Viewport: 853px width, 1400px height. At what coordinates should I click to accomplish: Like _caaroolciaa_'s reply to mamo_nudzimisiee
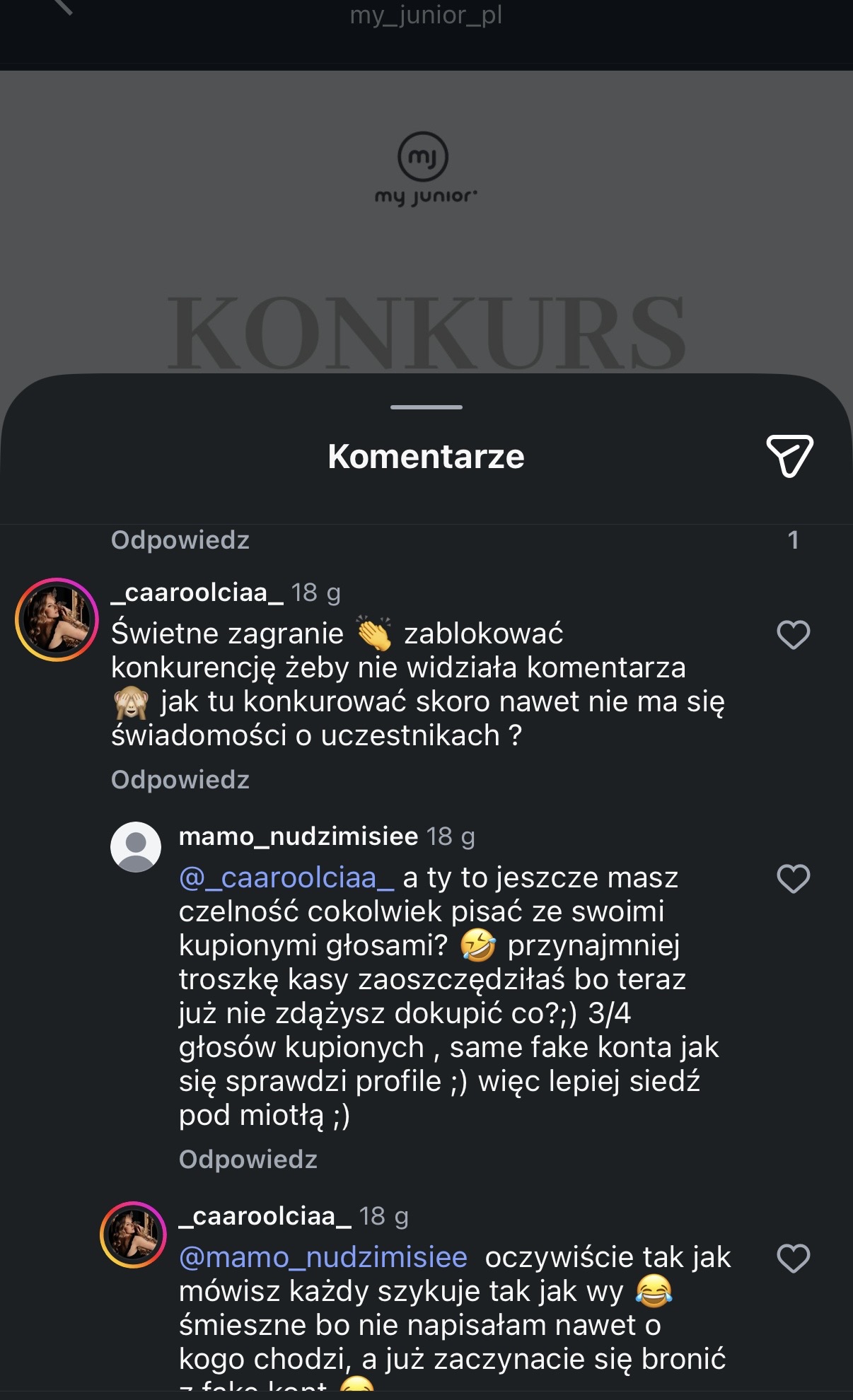(x=793, y=1259)
